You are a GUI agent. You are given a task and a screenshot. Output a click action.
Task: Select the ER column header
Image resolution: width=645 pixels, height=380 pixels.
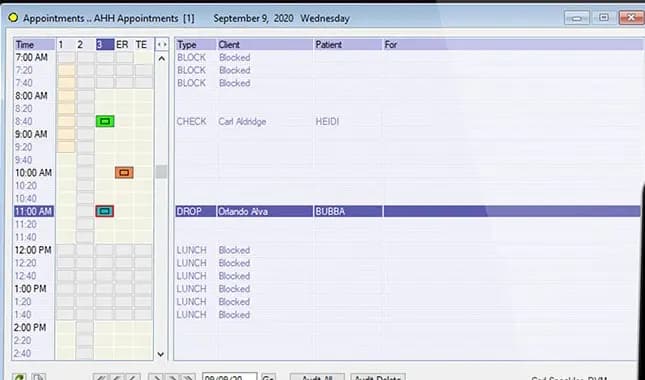click(x=124, y=44)
